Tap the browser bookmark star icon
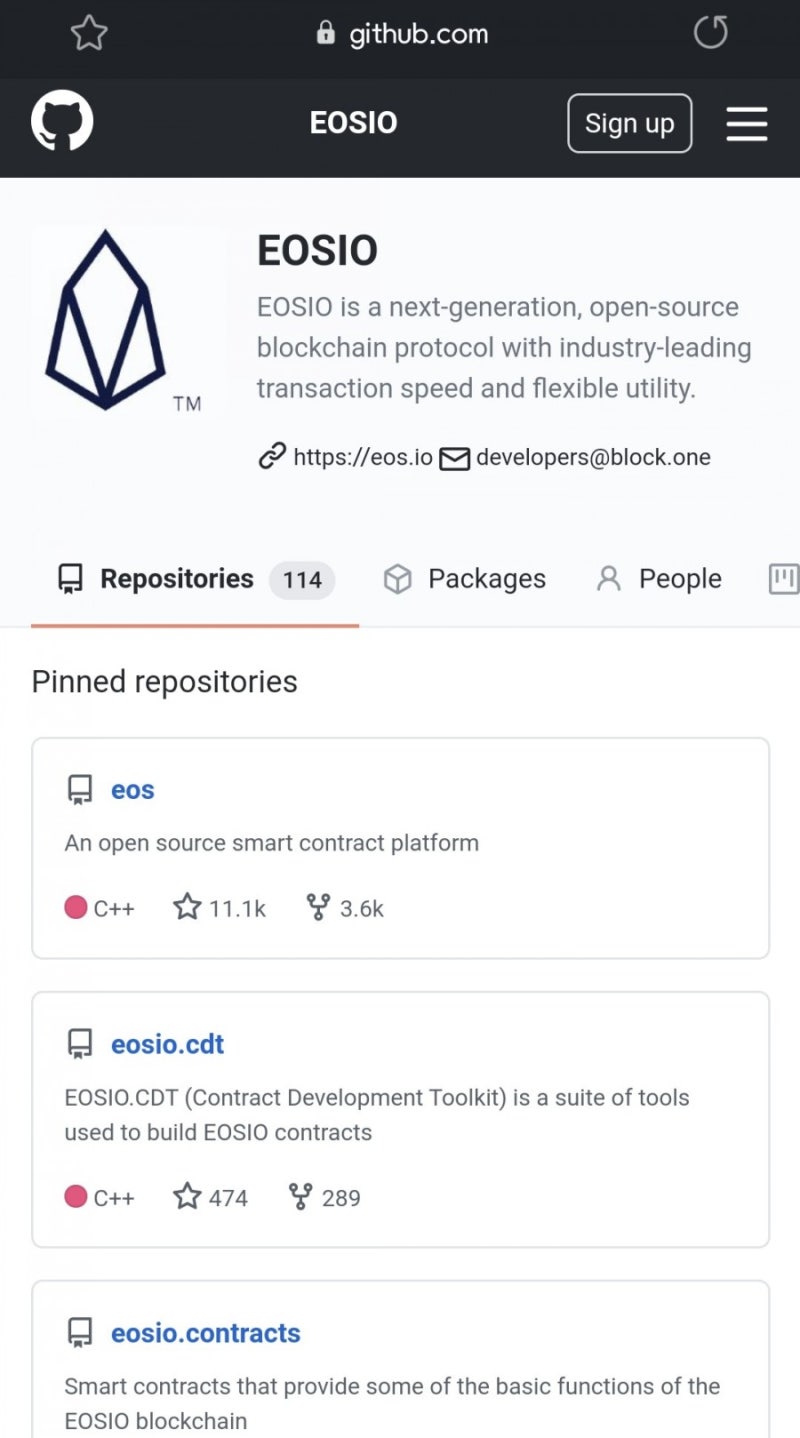This screenshot has width=800, height=1438. [x=89, y=34]
